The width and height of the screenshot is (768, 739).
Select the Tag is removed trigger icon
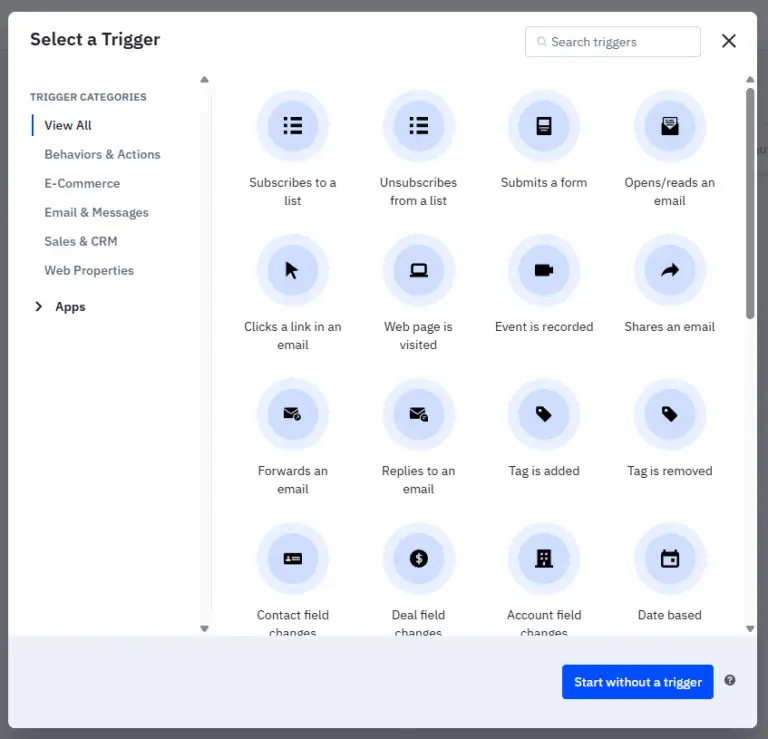click(x=670, y=414)
